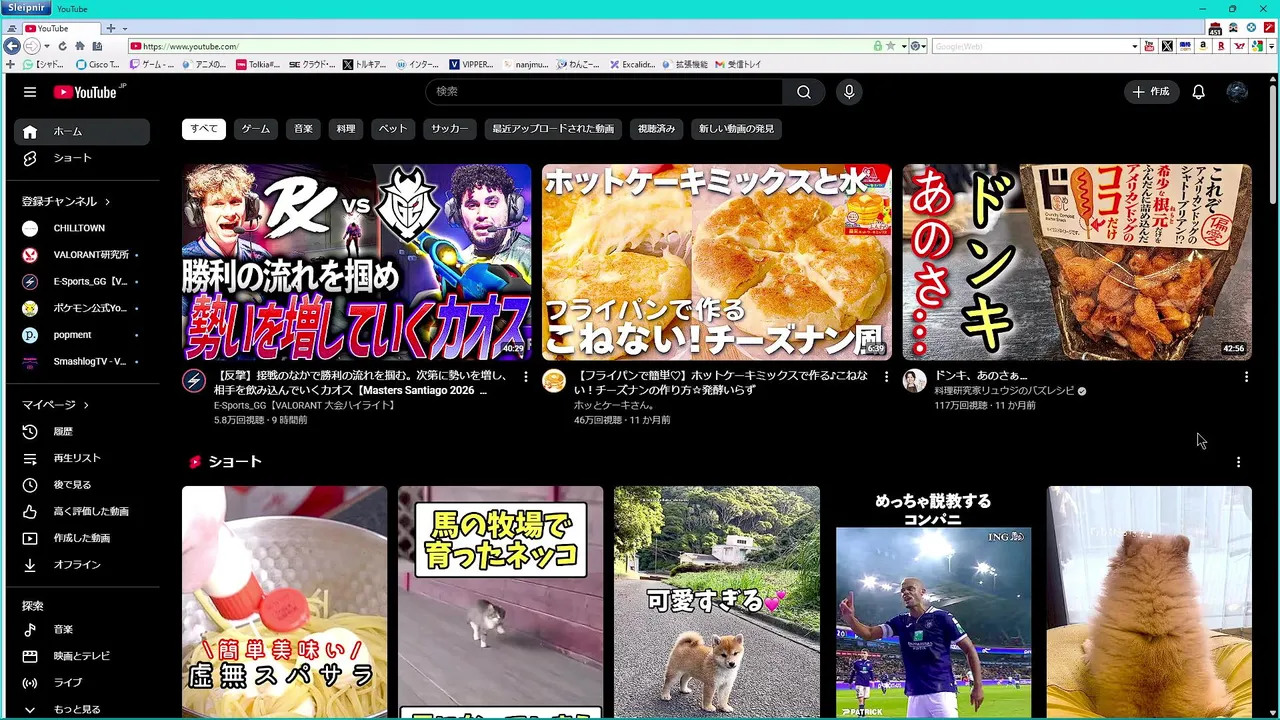This screenshot has width=1280, height=720.
Task: Open the Cisco T... bookmark
Action: click(x=98, y=64)
